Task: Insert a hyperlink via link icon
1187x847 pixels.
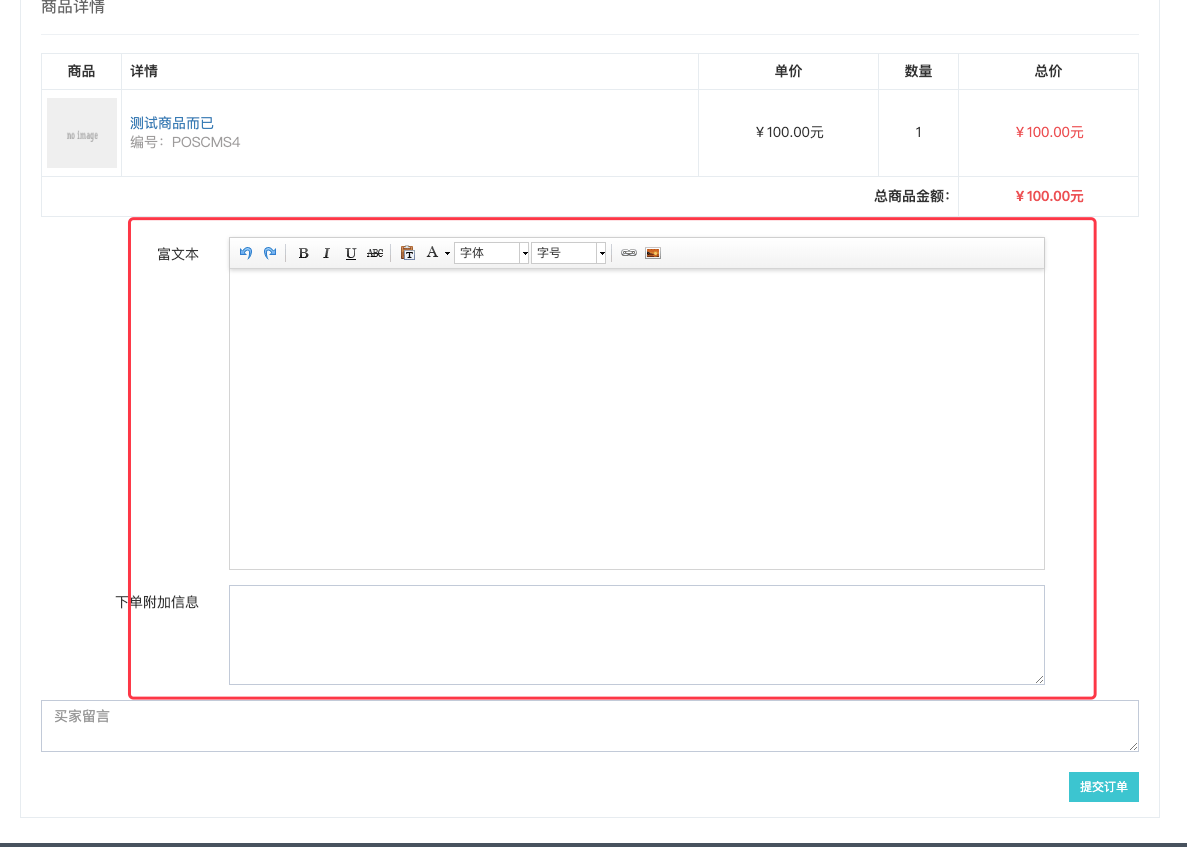Action: [628, 253]
